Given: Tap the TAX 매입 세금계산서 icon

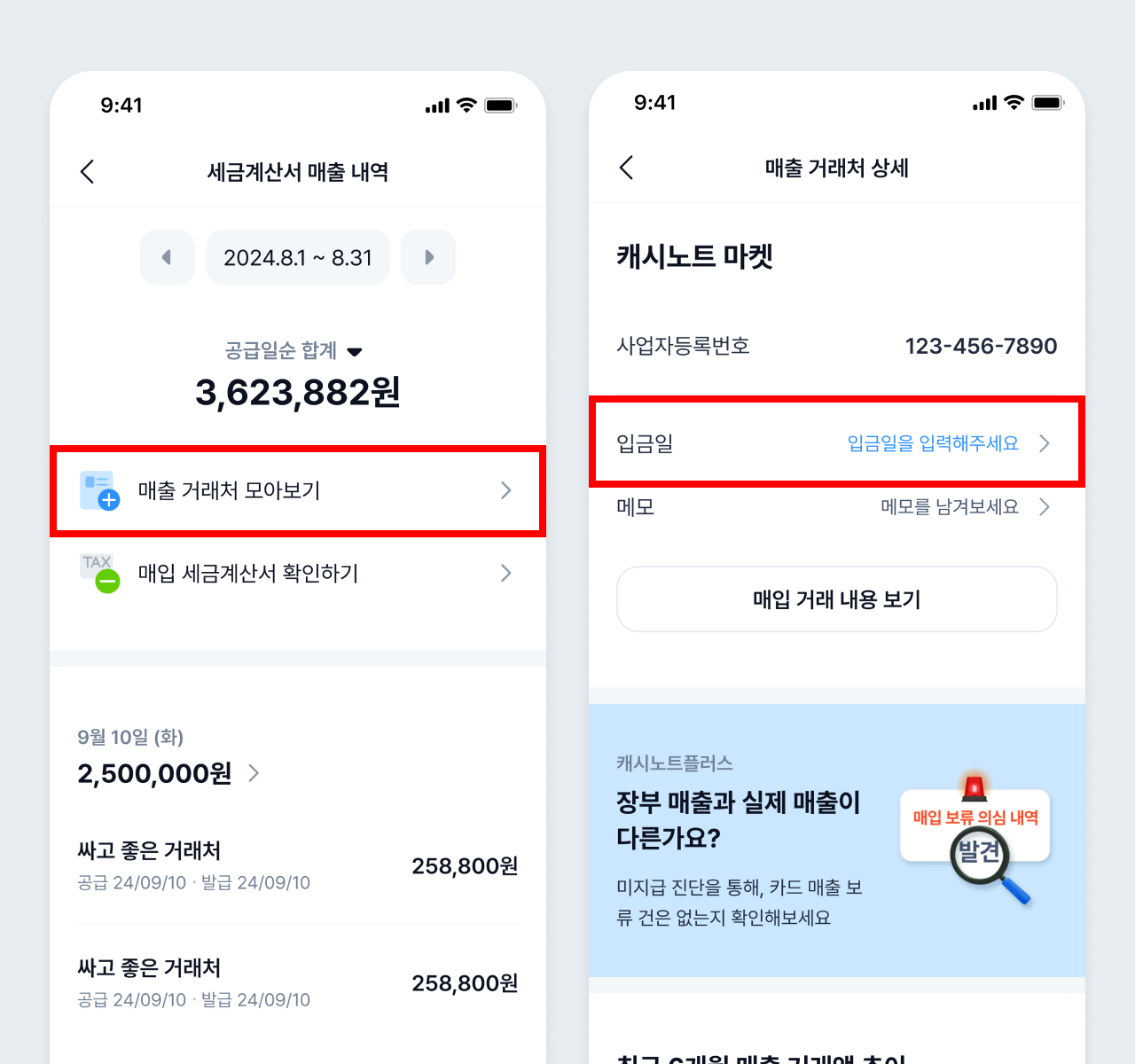Looking at the screenshot, I should (x=100, y=574).
